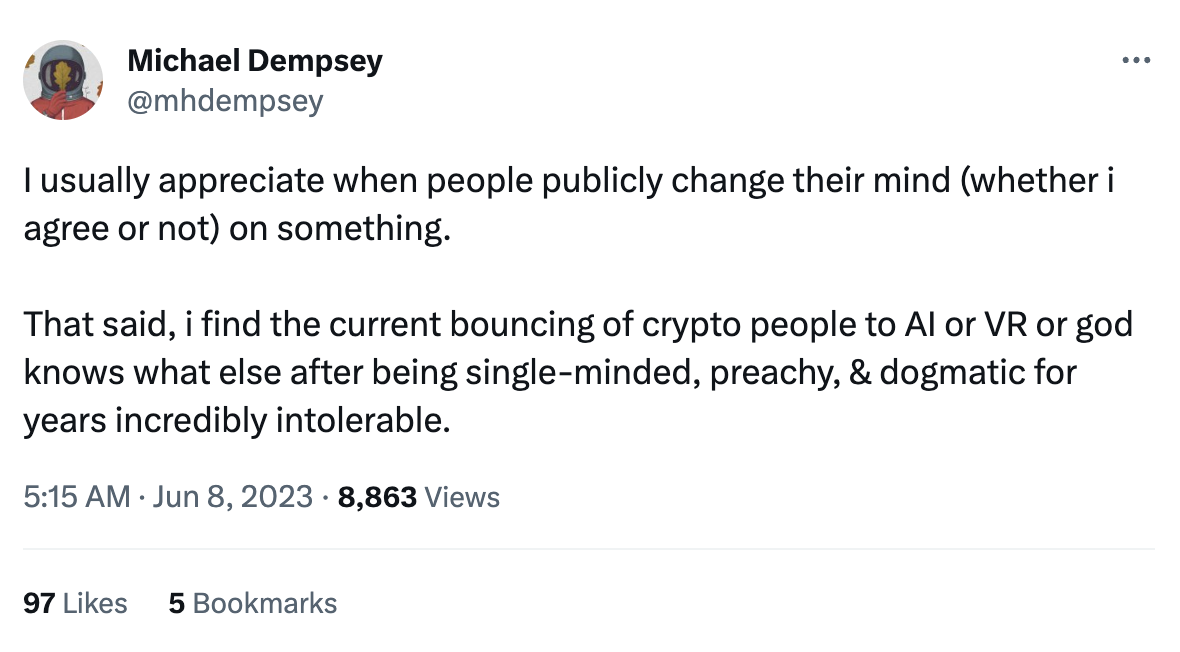Click the 5:15 AM timestamp

pos(77,497)
